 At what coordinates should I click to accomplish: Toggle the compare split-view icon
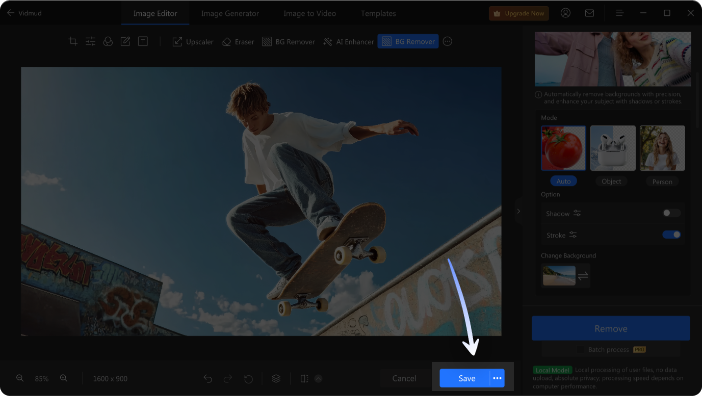click(304, 379)
